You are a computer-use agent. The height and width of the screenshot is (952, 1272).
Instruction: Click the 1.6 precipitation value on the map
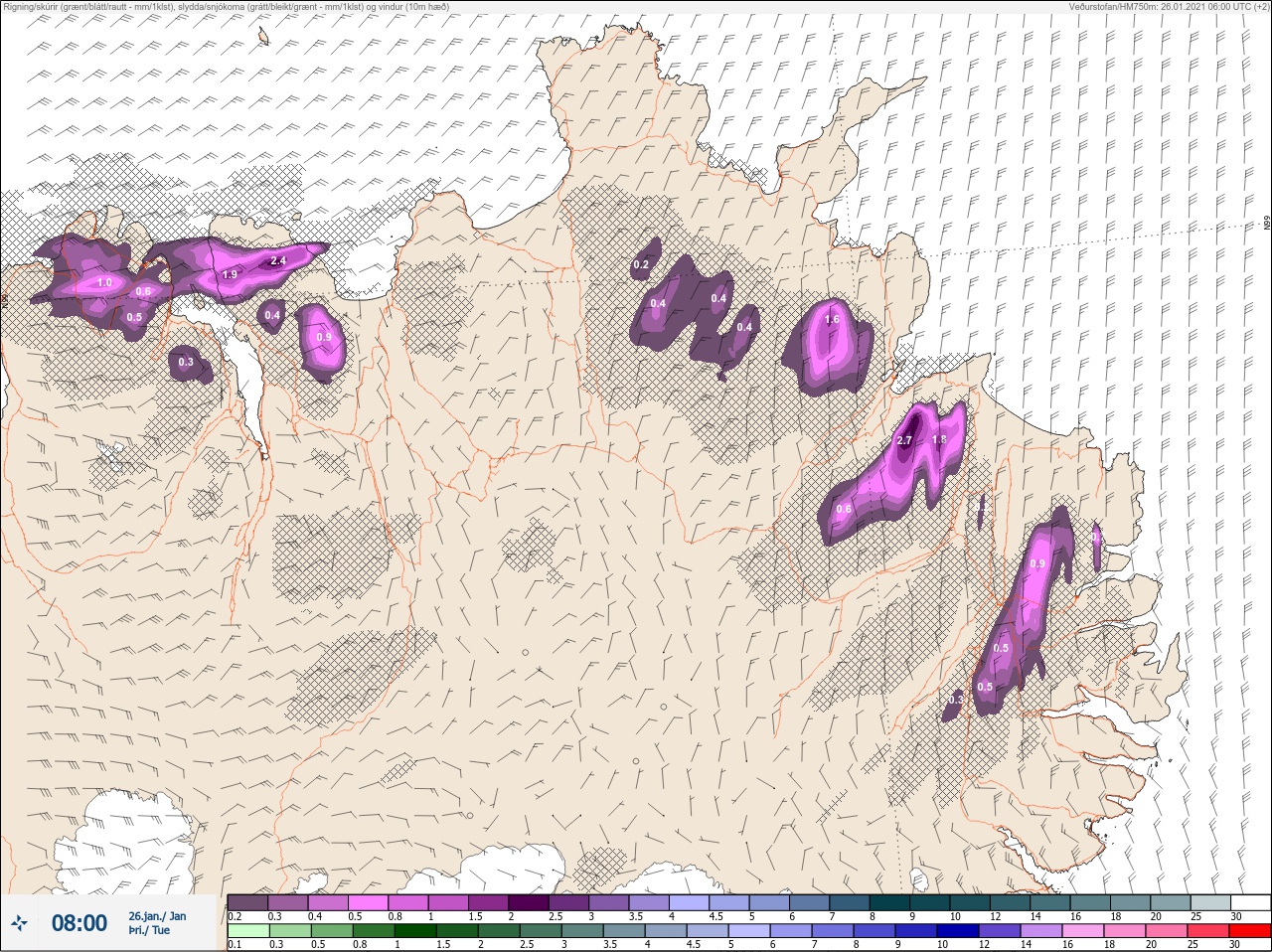pos(833,319)
